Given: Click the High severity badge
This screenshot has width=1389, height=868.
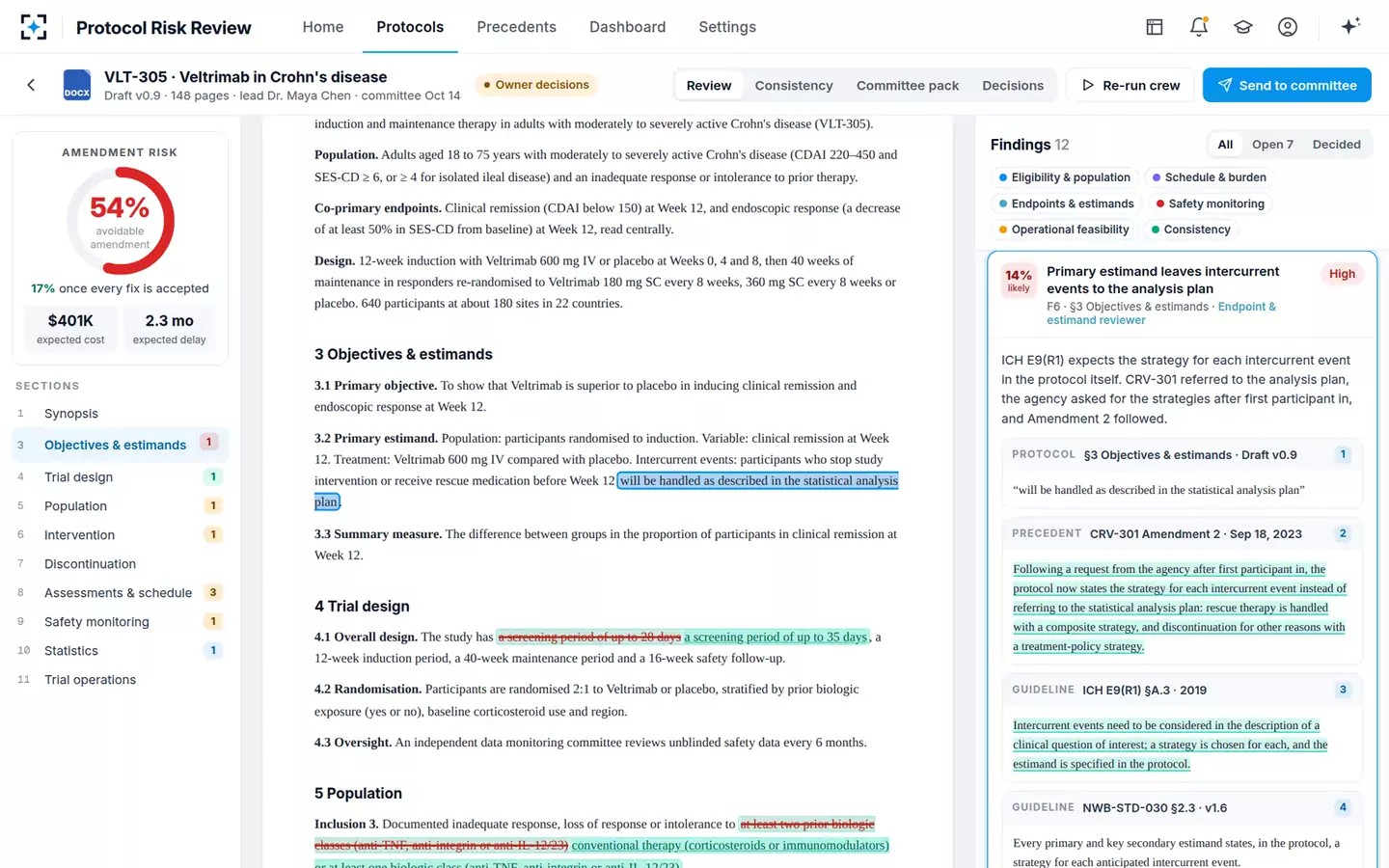Looking at the screenshot, I should point(1342,274).
